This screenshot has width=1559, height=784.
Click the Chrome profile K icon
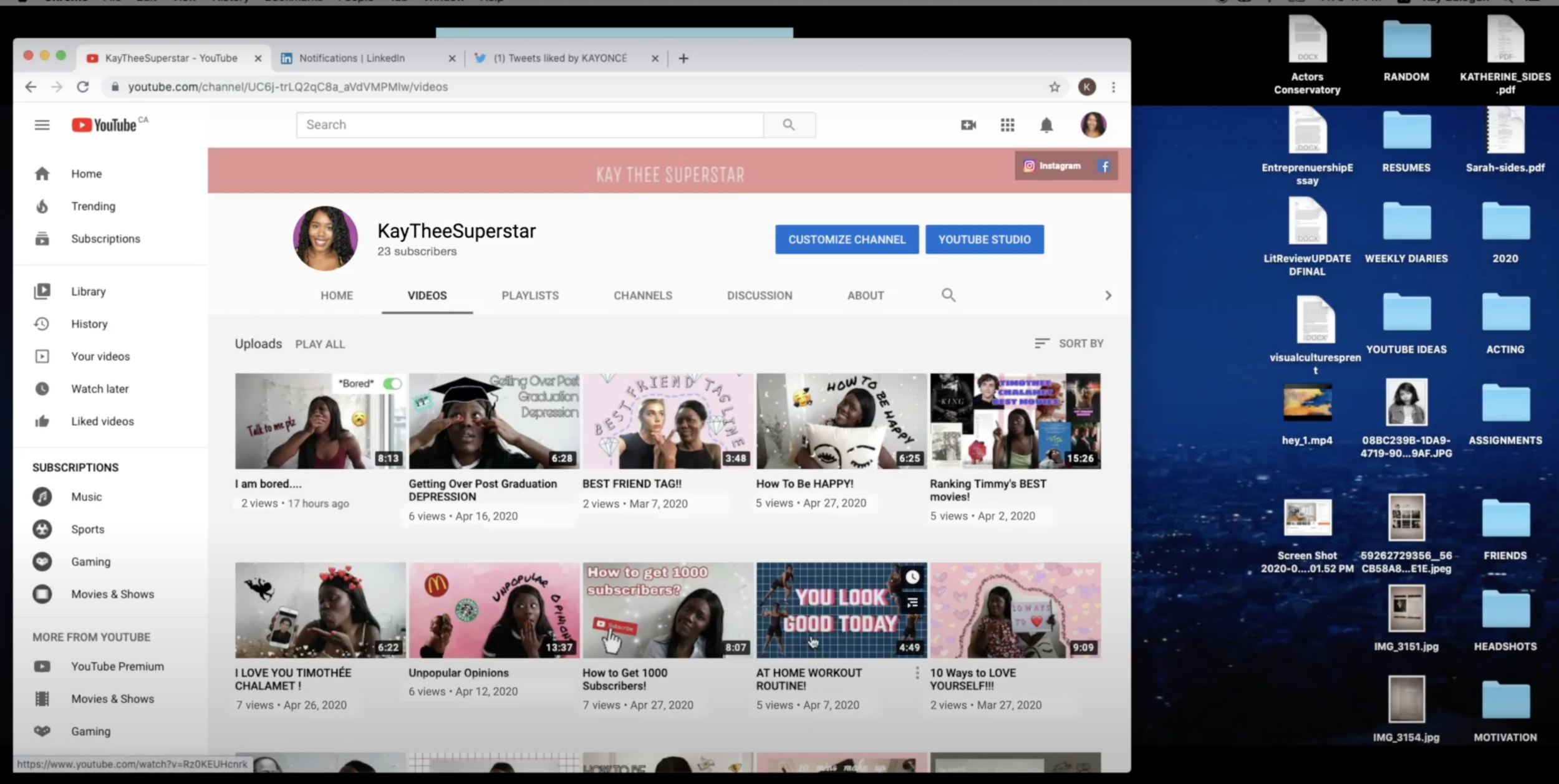tap(1087, 87)
